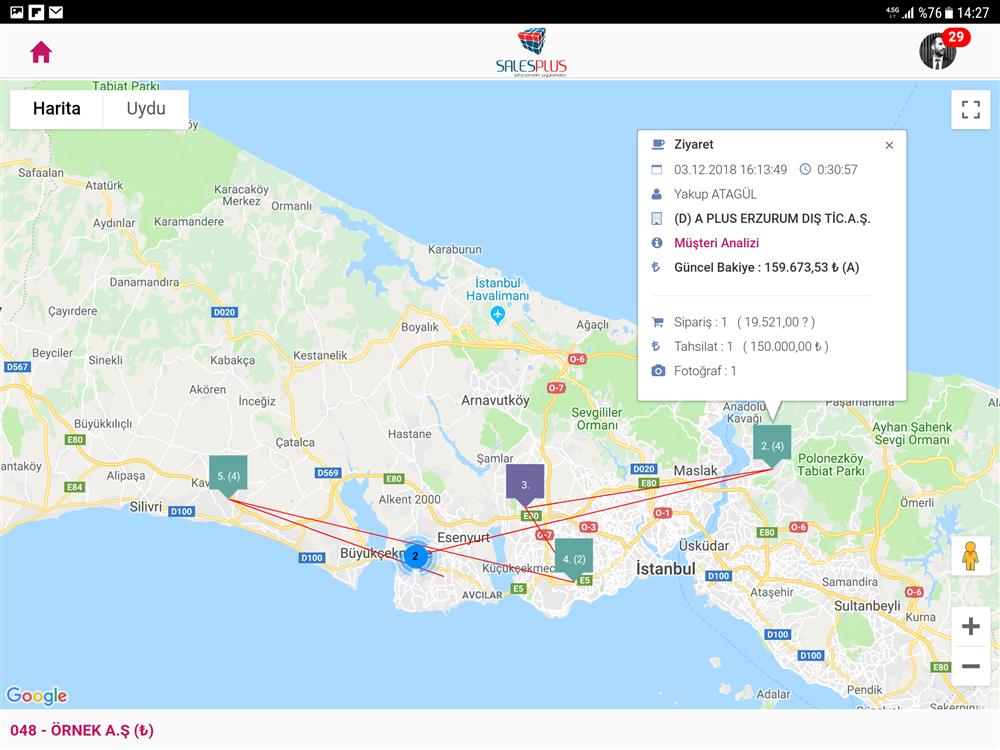Click the İstanbul city label
Image resolution: width=1000 pixels, height=750 pixels.
click(x=666, y=569)
